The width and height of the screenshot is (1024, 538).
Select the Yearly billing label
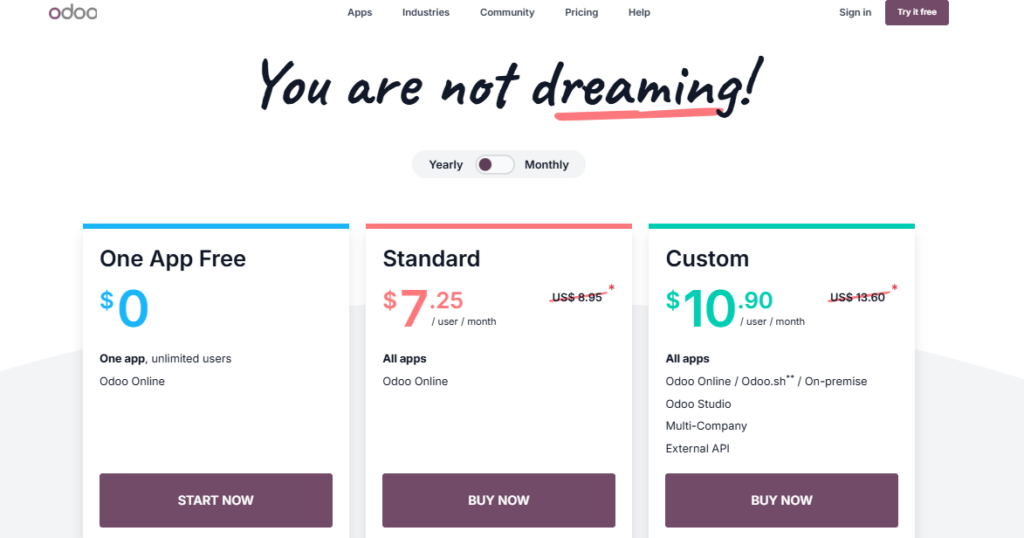click(446, 165)
